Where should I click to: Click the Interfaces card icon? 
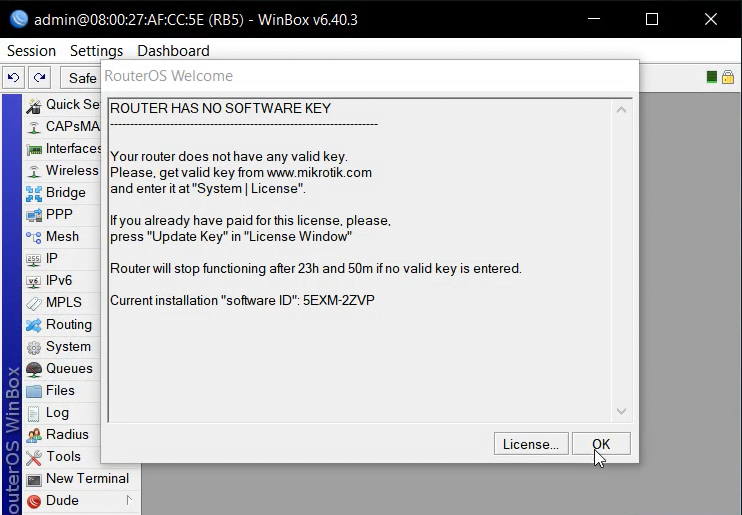34,149
